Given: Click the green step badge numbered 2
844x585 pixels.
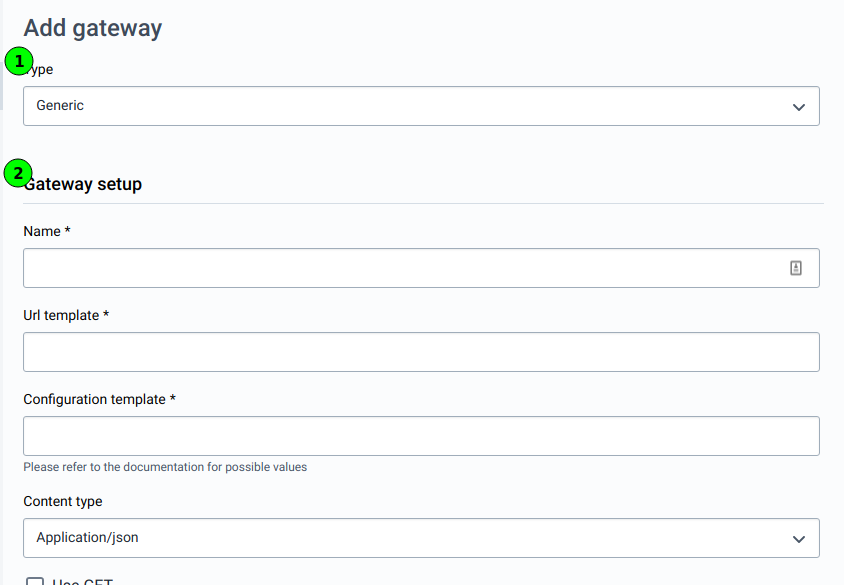Looking at the screenshot, I should click(x=19, y=173).
